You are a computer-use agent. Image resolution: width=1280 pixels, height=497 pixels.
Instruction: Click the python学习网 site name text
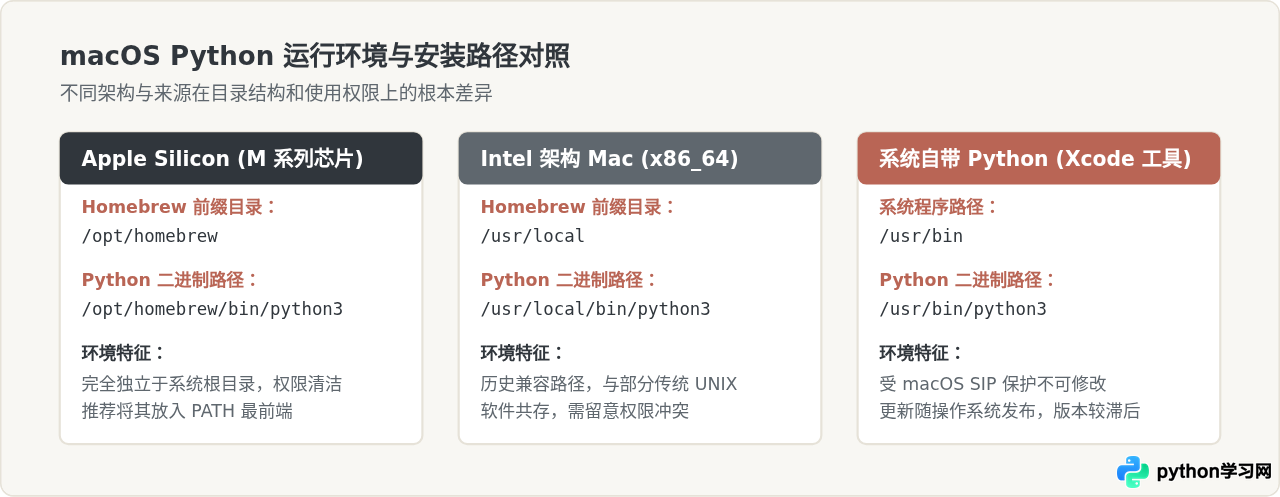click(1214, 472)
